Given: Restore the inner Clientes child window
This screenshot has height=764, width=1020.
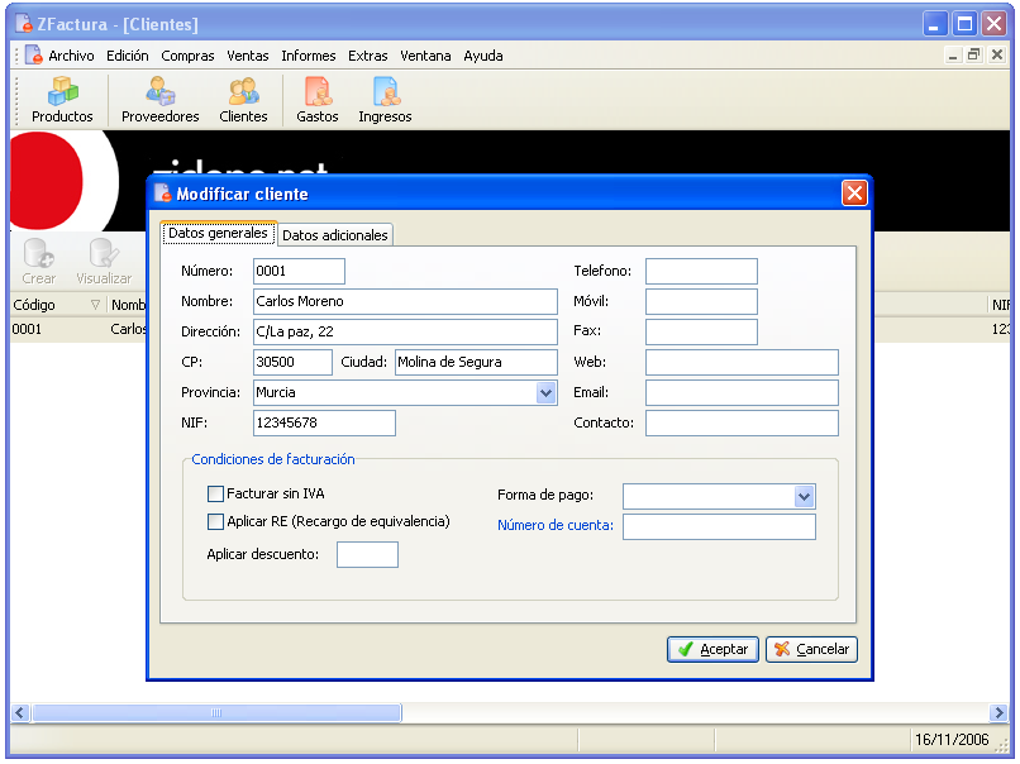Looking at the screenshot, I should [973, 55].
